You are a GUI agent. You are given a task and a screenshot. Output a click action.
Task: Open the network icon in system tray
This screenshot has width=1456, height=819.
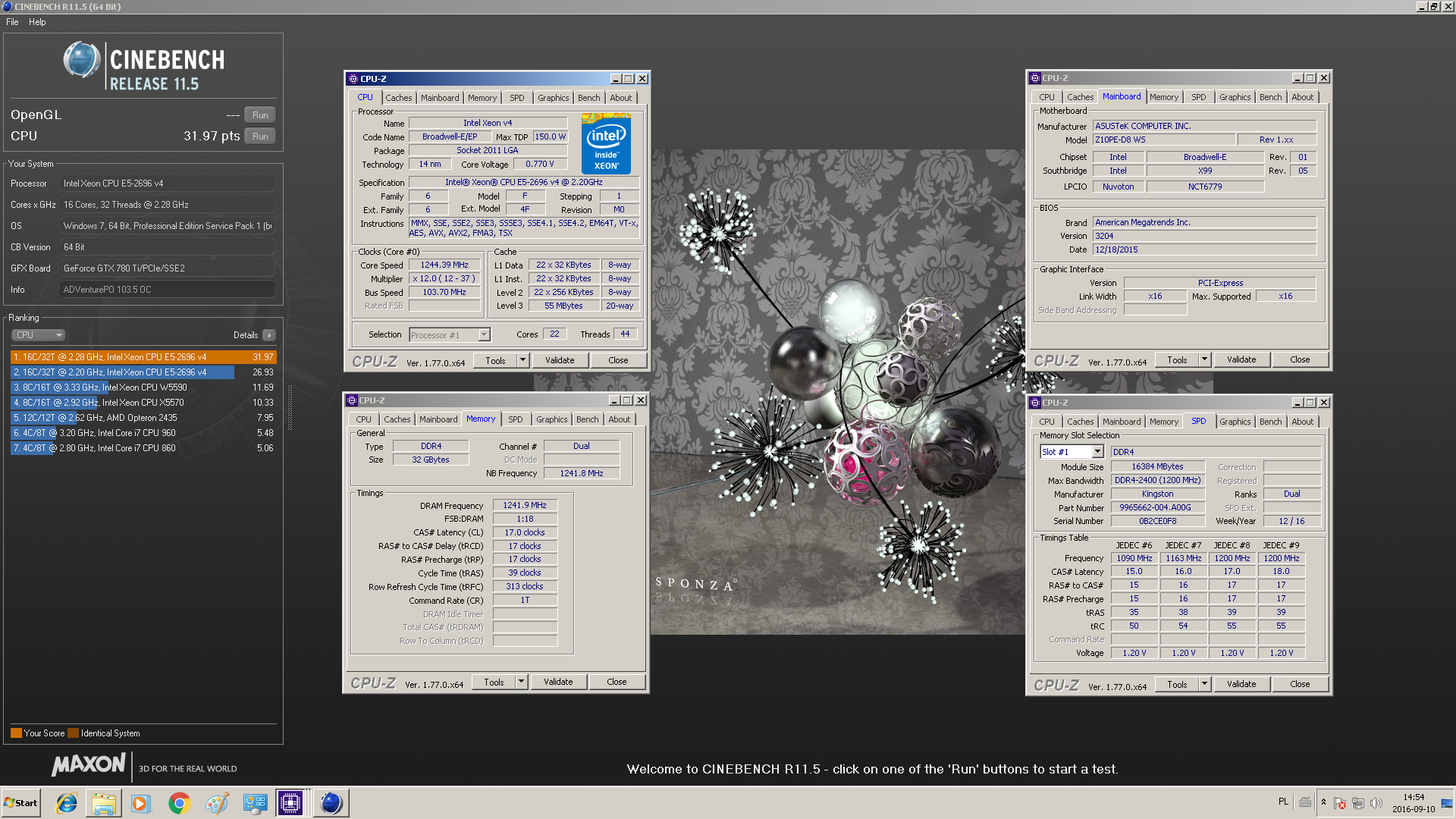point(1358,803)
